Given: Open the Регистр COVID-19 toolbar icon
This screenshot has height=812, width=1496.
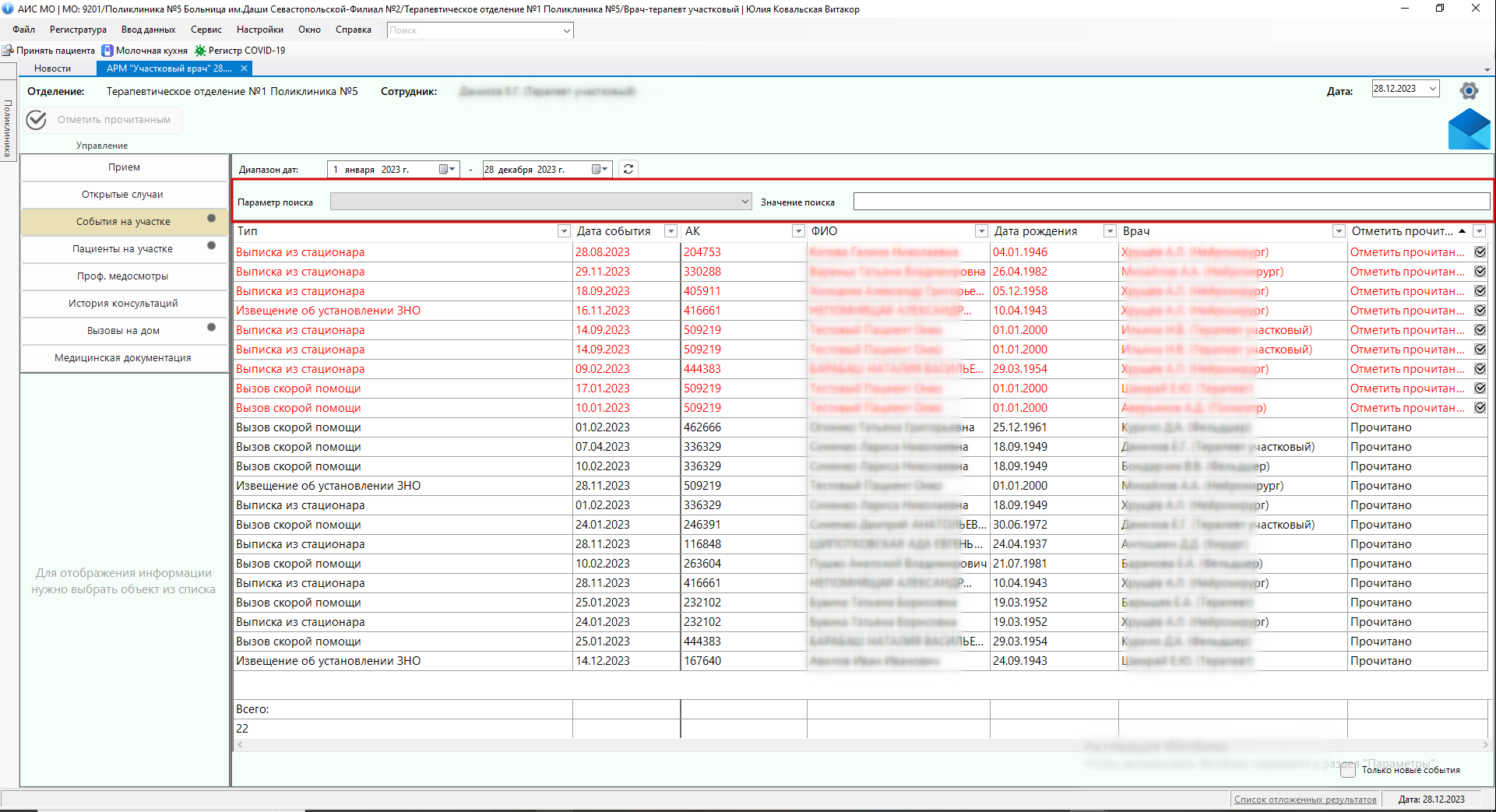Looking at the screenshot, I should (x=200, y=51).
